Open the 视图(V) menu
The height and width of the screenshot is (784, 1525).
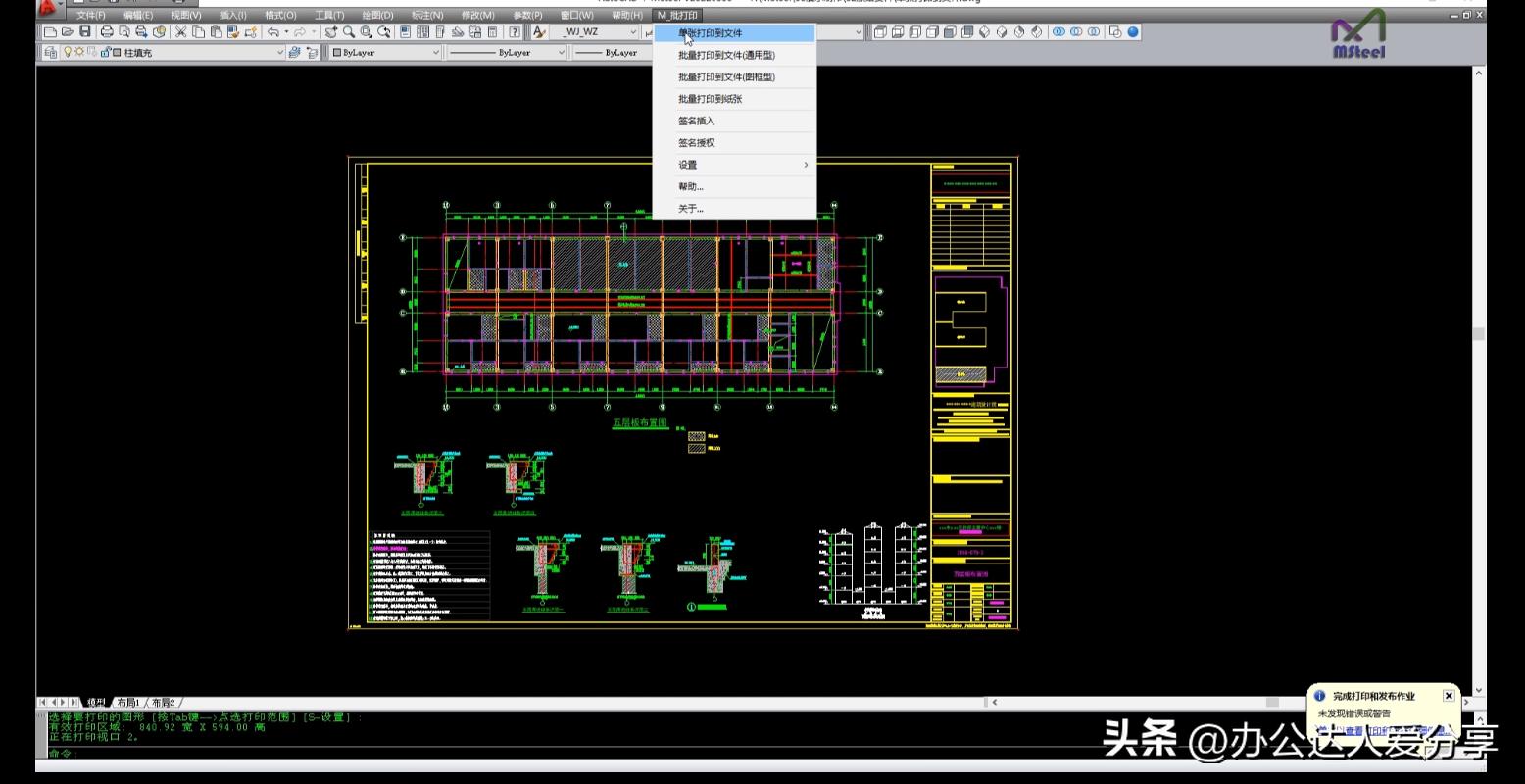click(186, 16)
